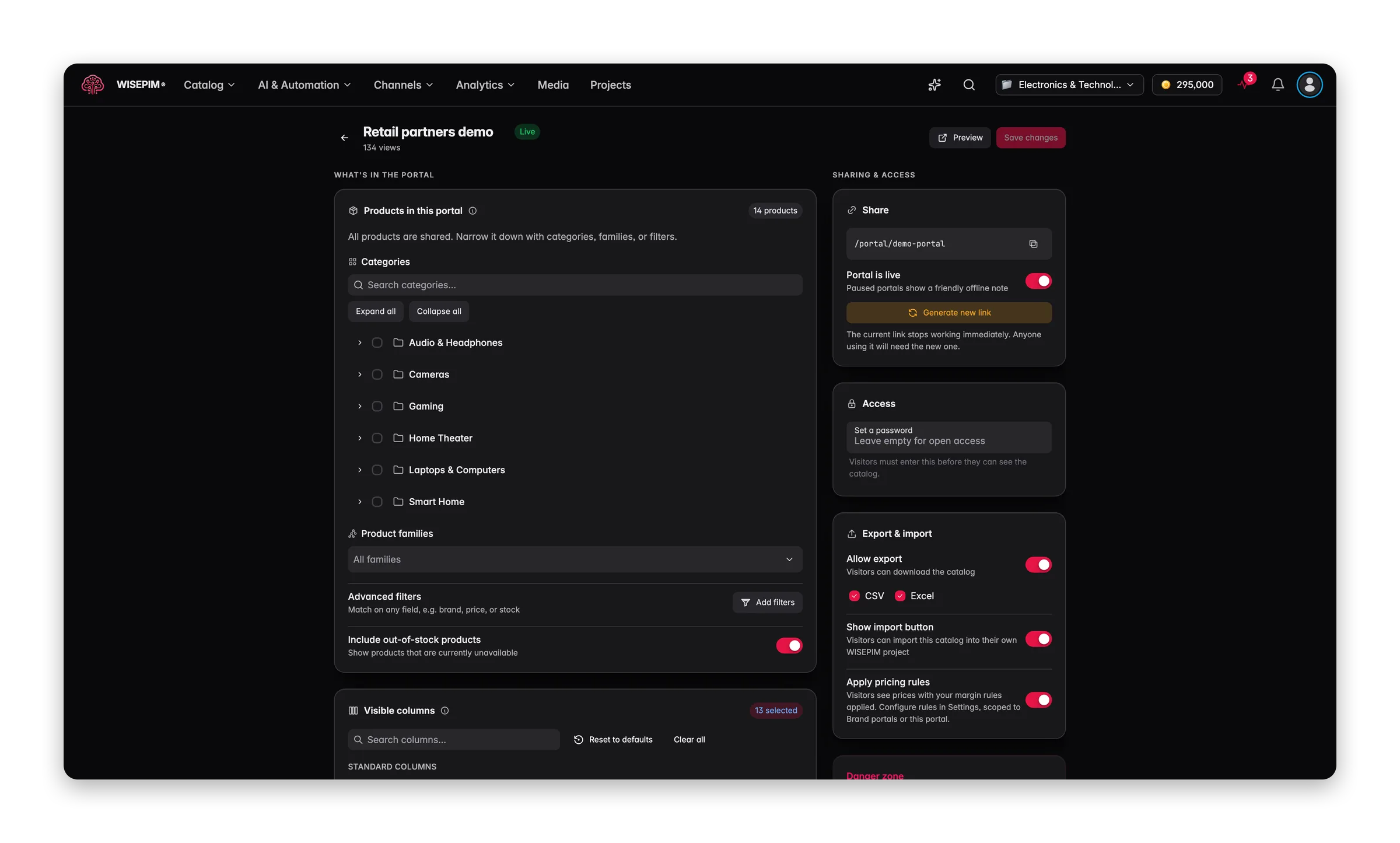Click Generate new link
The width and height of the screenshot is (1400, 843).
pyautogui.click(x=949, y=313)
